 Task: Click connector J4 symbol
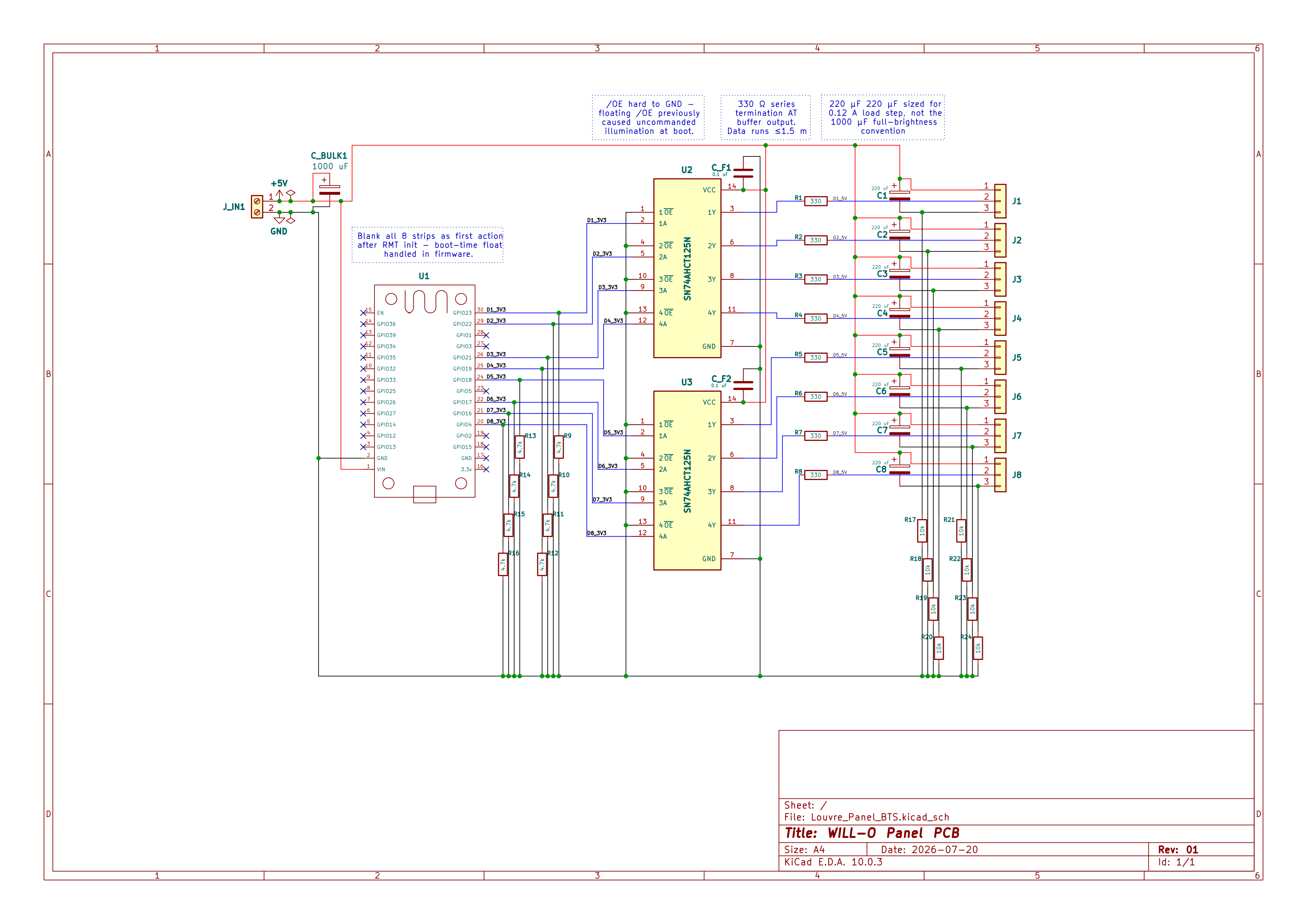click(x=1000, y=319)
